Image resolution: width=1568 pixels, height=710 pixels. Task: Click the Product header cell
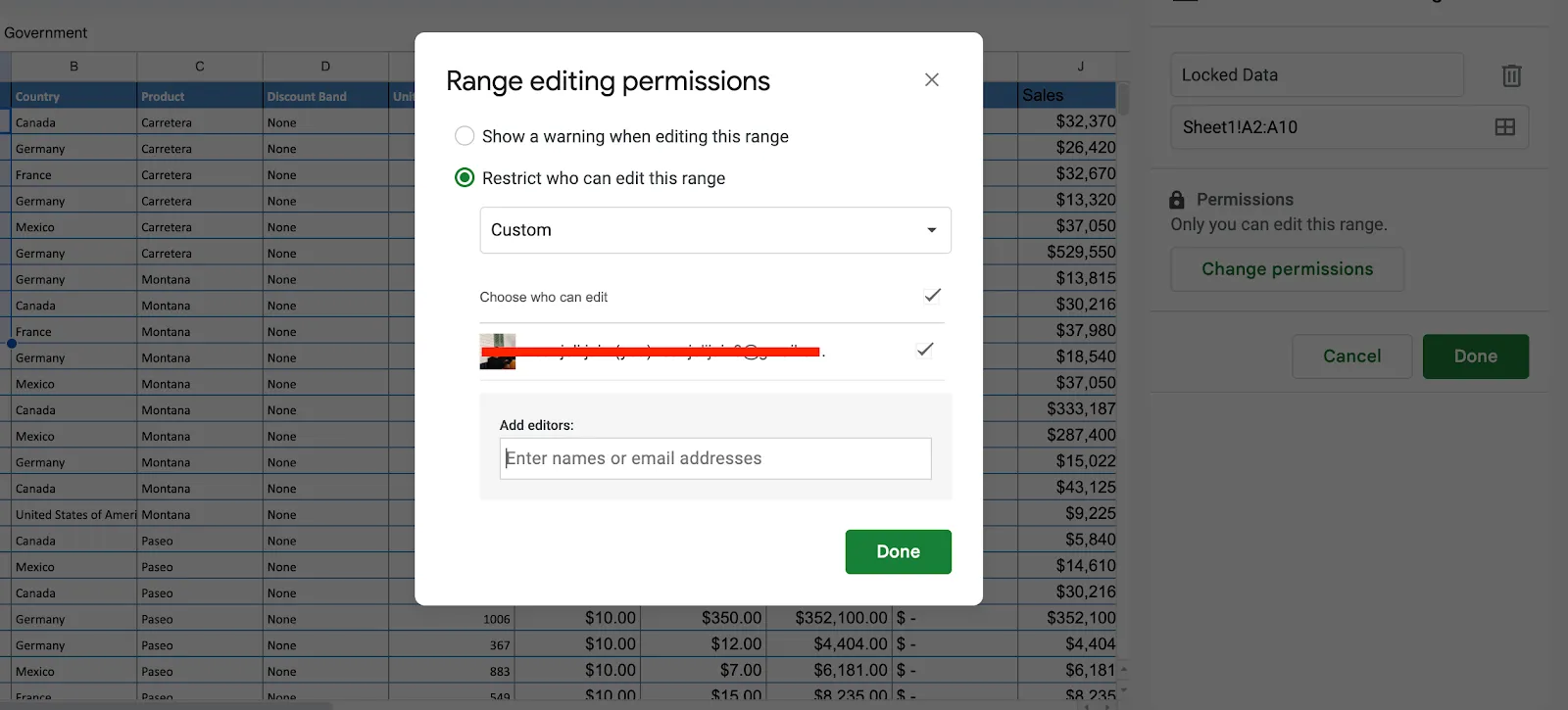200,96
